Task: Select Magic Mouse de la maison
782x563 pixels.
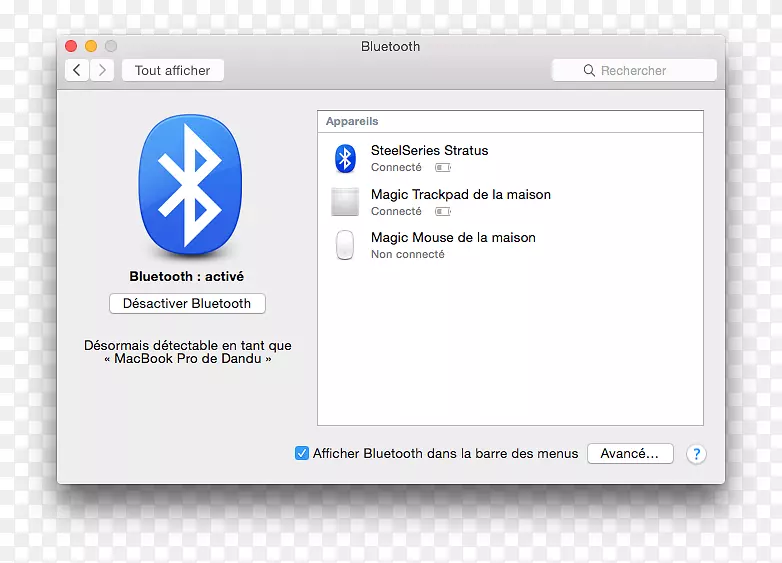Action: pyautogui.click(x=453, y=237)
